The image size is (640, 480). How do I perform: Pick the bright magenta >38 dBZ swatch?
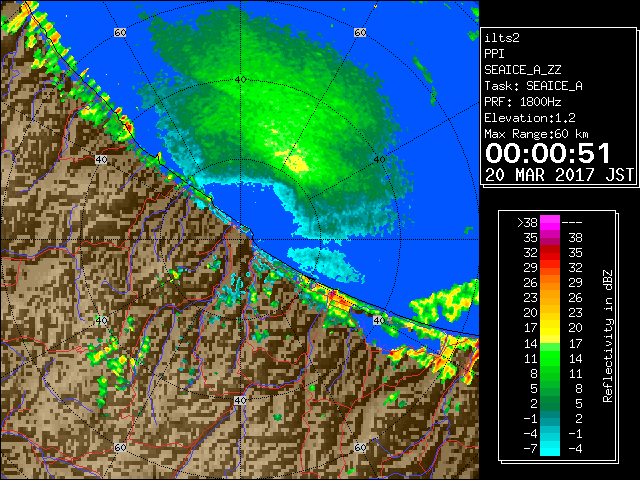pos(550,223)
